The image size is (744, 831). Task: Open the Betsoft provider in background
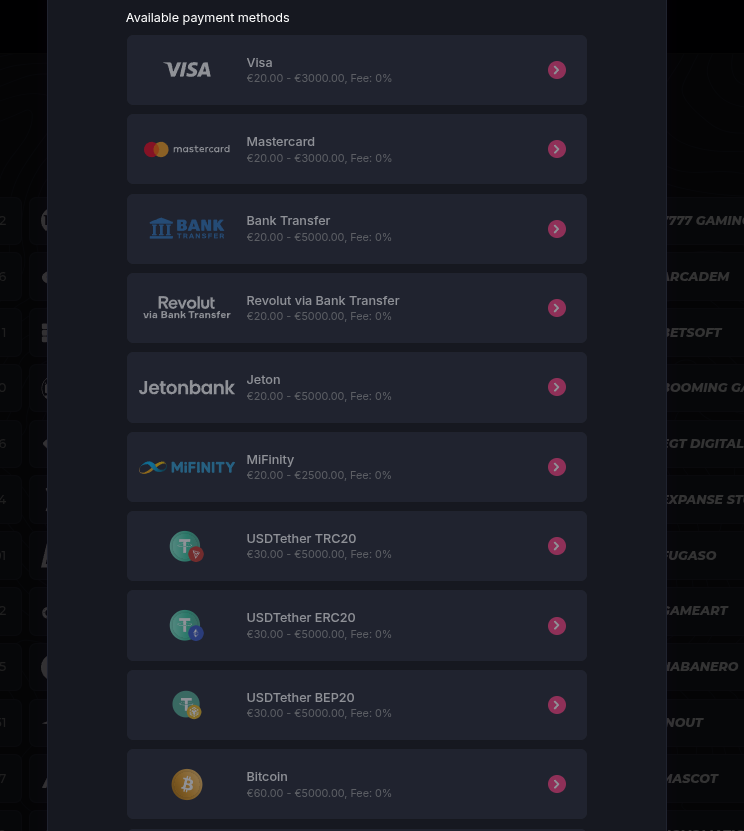[x=693, y=332]
